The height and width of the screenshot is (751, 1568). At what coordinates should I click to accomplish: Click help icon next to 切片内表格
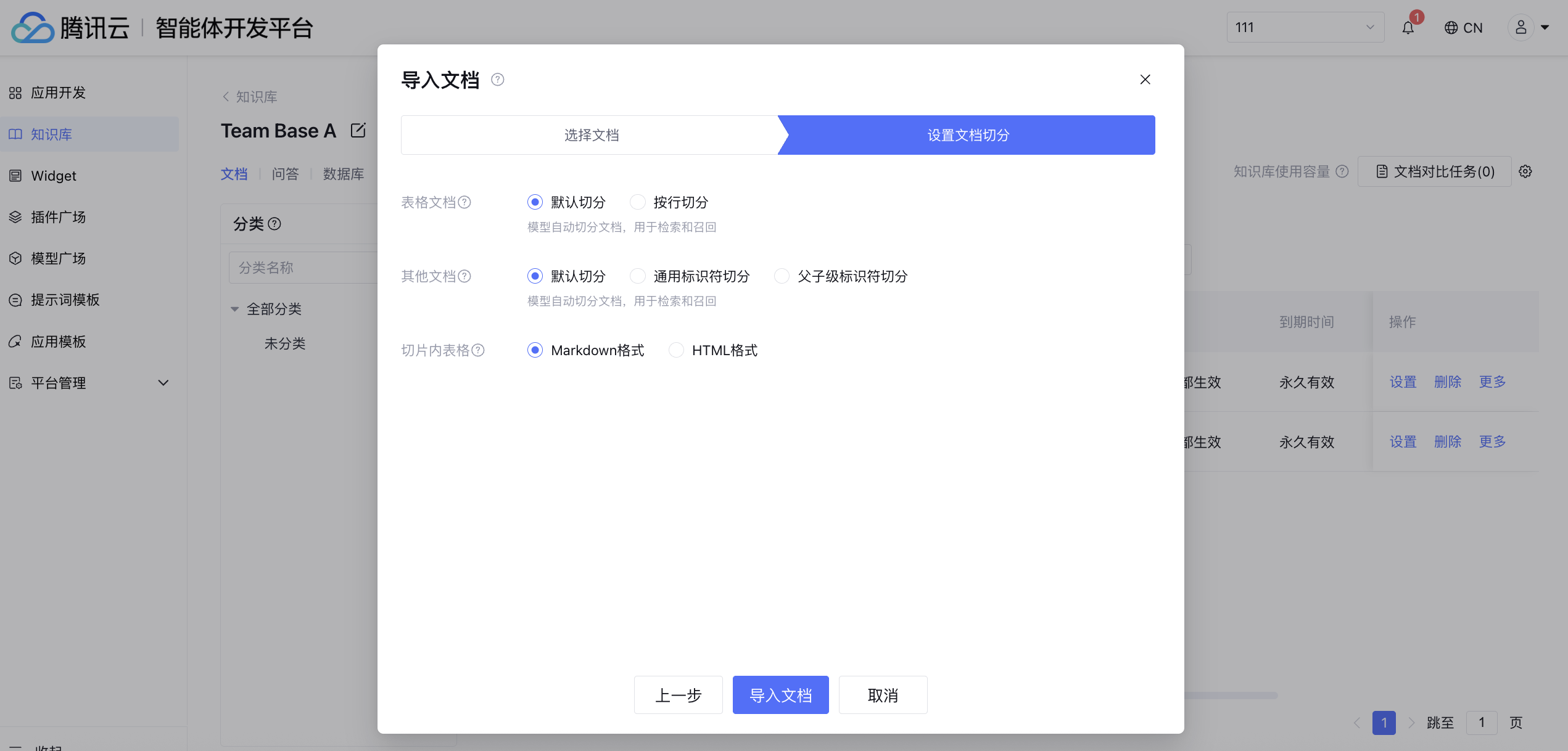point(478,350)
